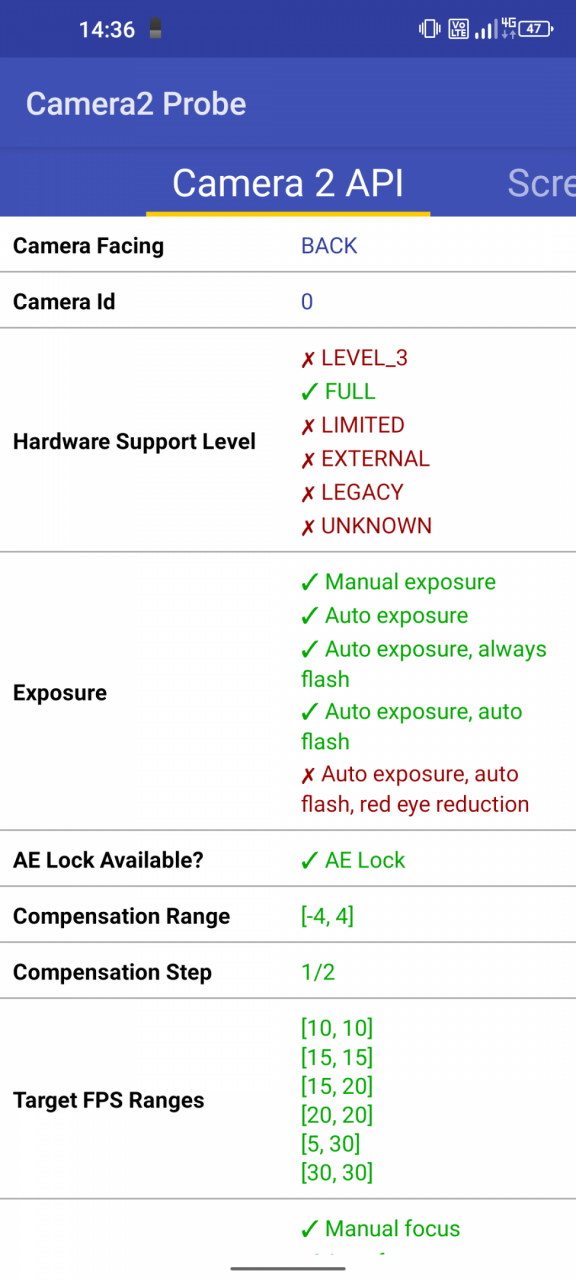
Task: Tap the red cross beside LEGACY
Action: pyautogui.click(x=308, y=492)
